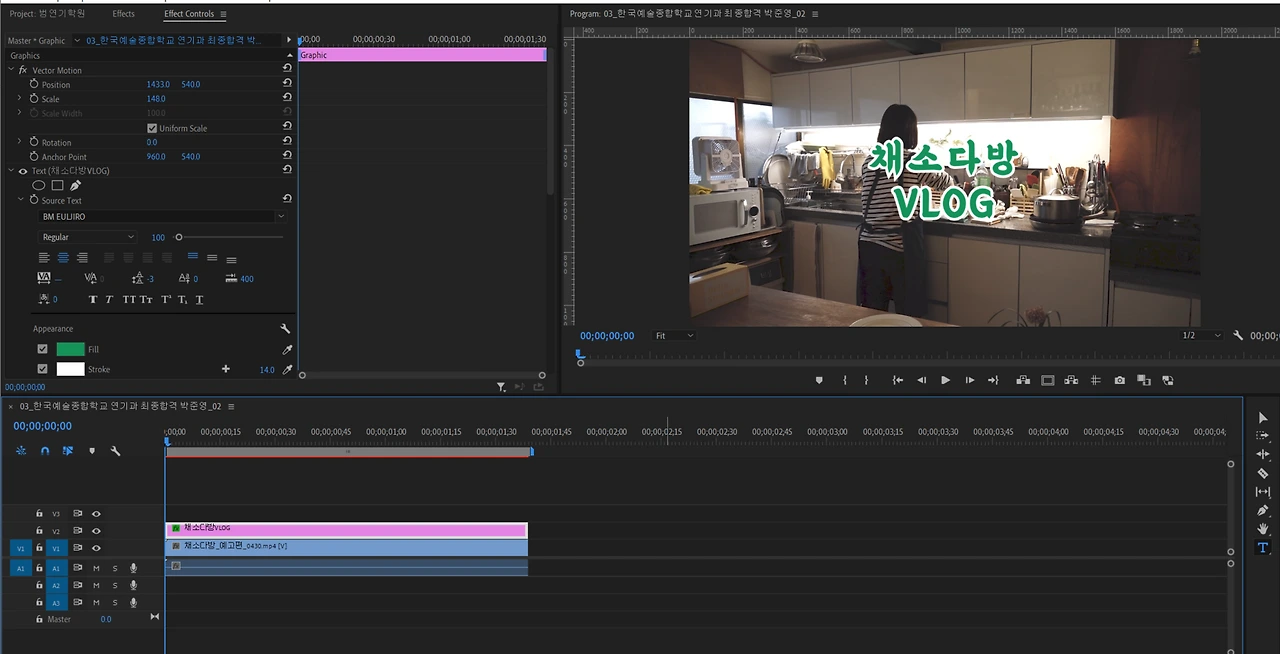
Task: Select the Razor tool
Action: (1263, 473)
